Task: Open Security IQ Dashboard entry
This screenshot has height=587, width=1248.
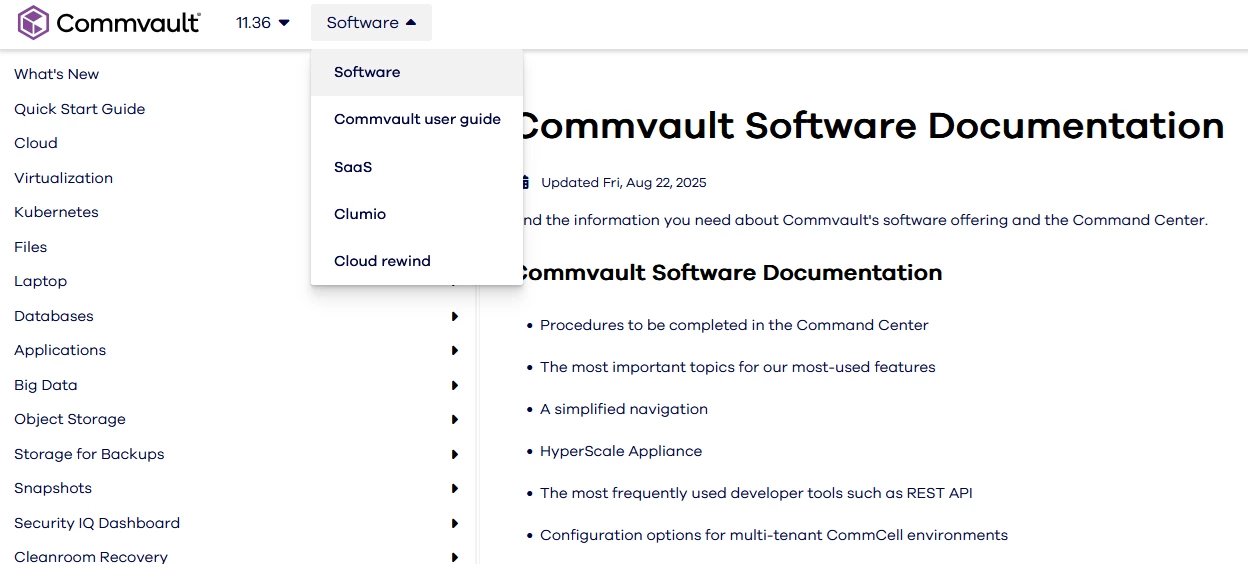Action: 97,523
